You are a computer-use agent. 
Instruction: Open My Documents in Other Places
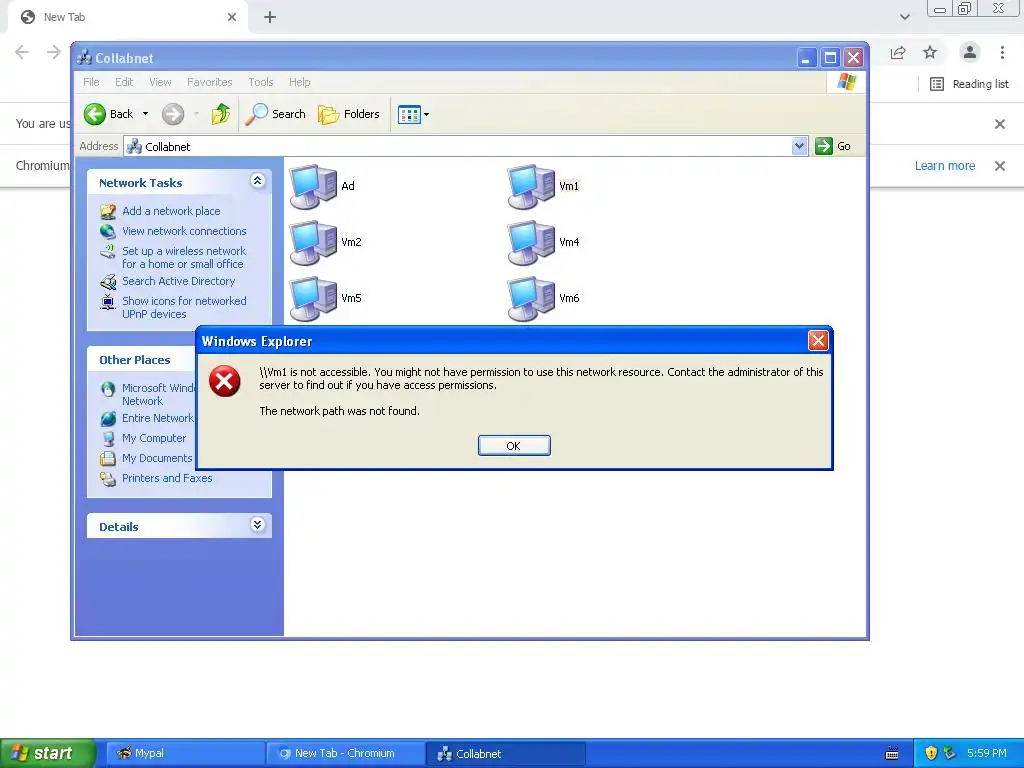[x=157, y=458]
